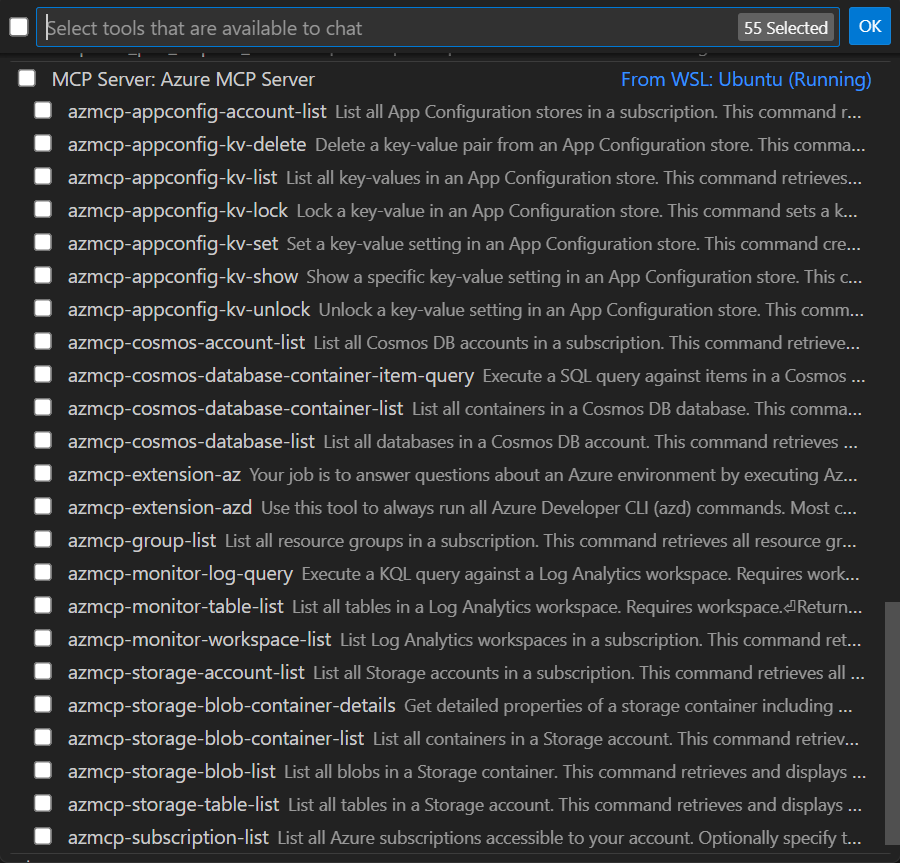This screenshot has height=863, width=900.
Task: Select the azmcp-monitor-log-query tool name
Action: (180, 573)
